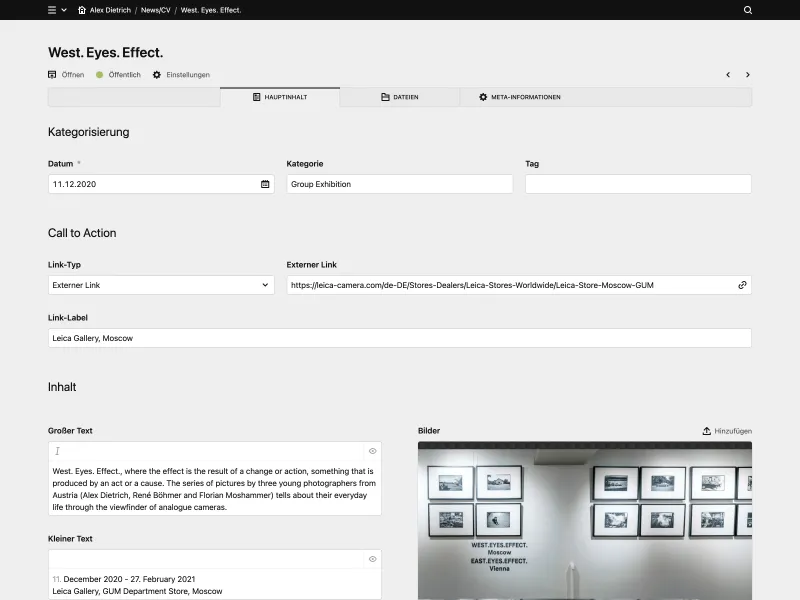Click the Öffnen icon in the header

(51, 74)
